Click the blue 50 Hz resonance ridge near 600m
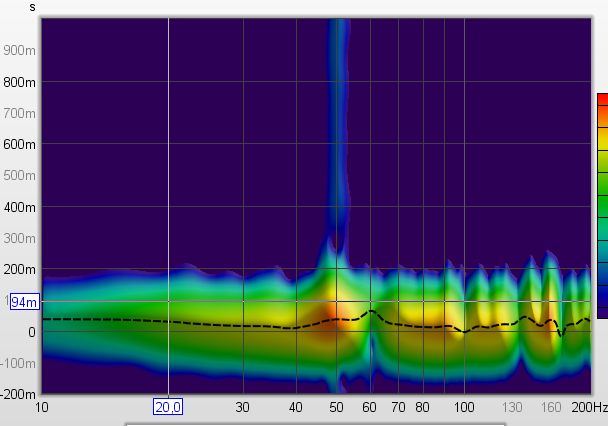This screenshot has width=608, height=426. pyautogui.click(x=338, y=144)
